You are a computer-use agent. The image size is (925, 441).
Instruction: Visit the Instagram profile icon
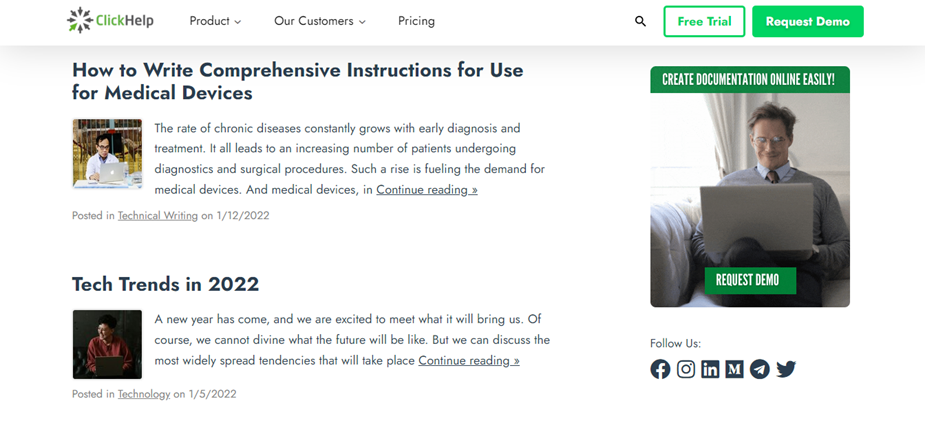[686, 369]
